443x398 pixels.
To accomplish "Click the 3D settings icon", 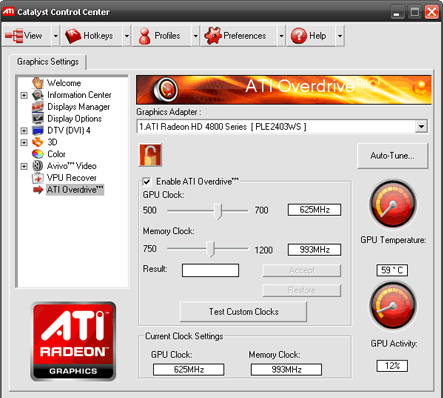I will click(38, 142).
